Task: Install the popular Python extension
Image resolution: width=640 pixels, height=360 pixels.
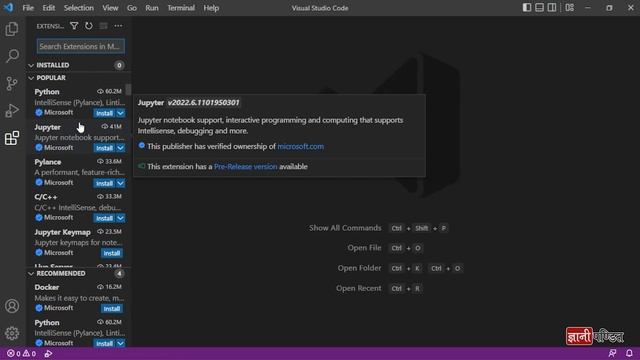Action: coord(104,113)
